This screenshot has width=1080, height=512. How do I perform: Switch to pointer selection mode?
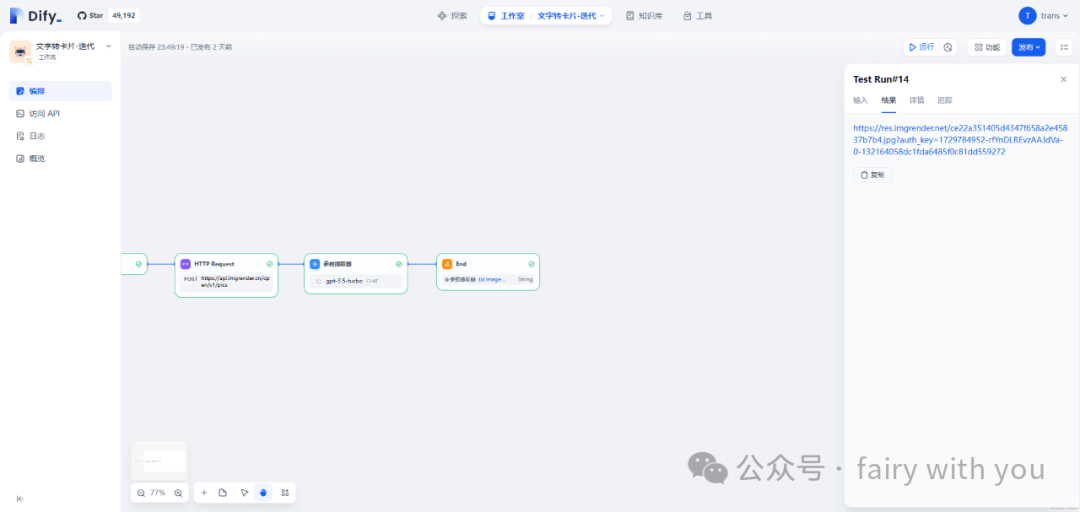tap(244, 493)
